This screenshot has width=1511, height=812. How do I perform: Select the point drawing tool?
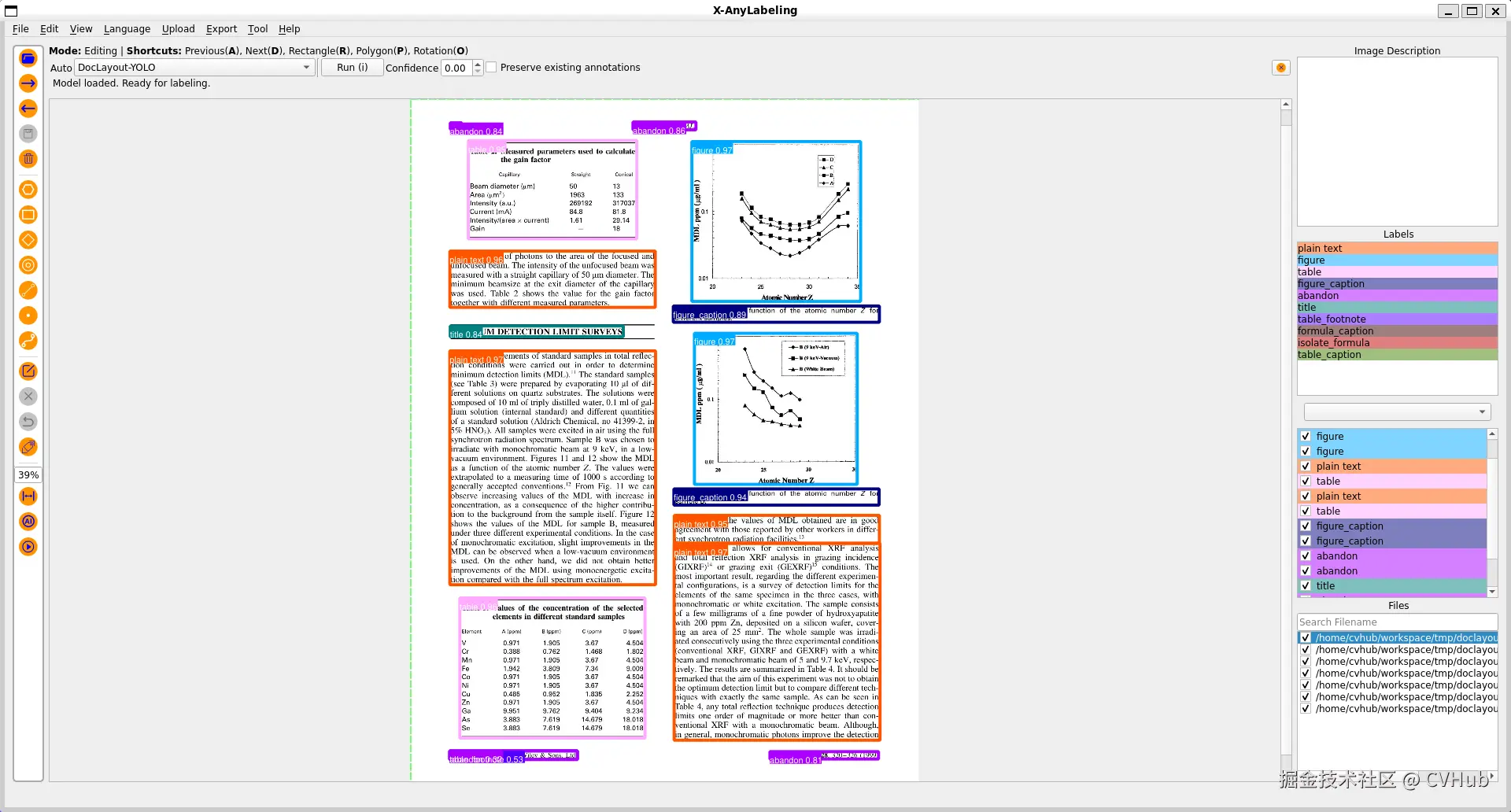click(x=28, y=316)
